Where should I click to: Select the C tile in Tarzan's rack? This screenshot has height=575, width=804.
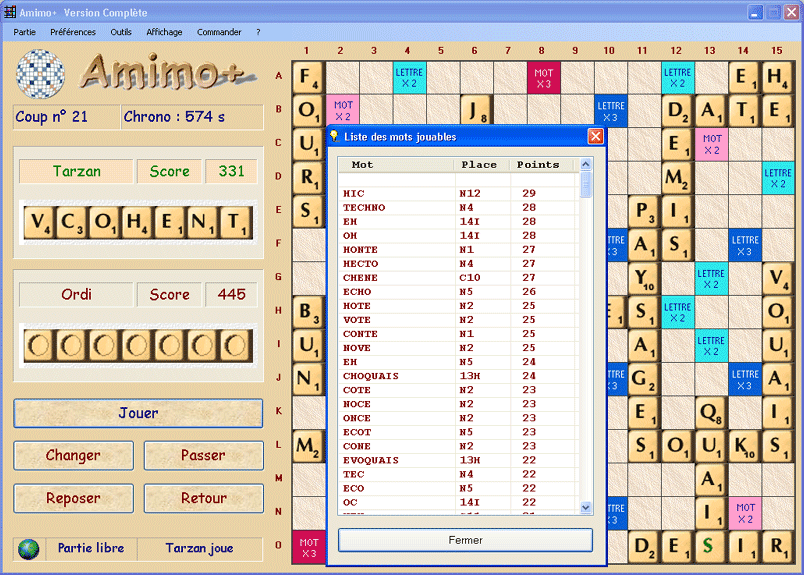pos(72,223)
